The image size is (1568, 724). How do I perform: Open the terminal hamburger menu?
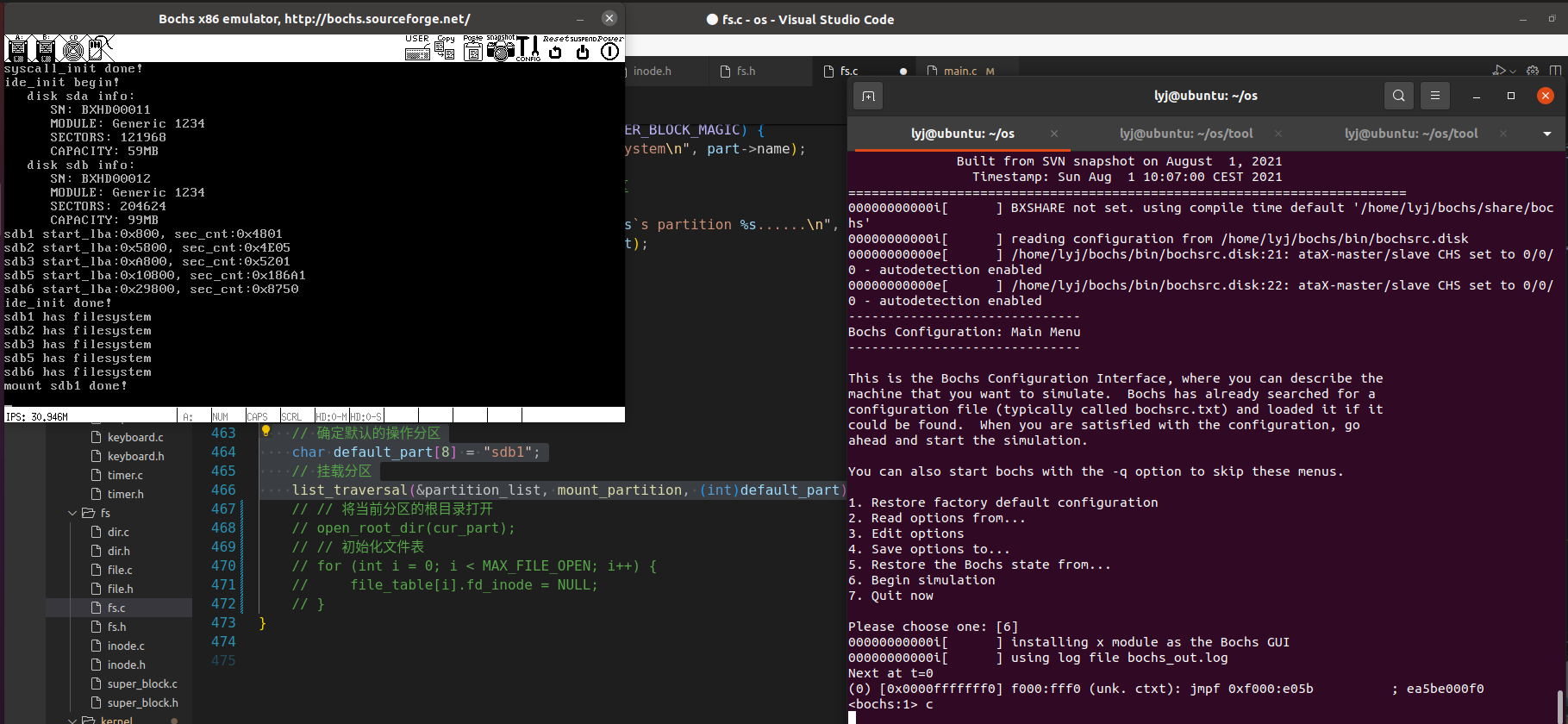pos(1435,96)
